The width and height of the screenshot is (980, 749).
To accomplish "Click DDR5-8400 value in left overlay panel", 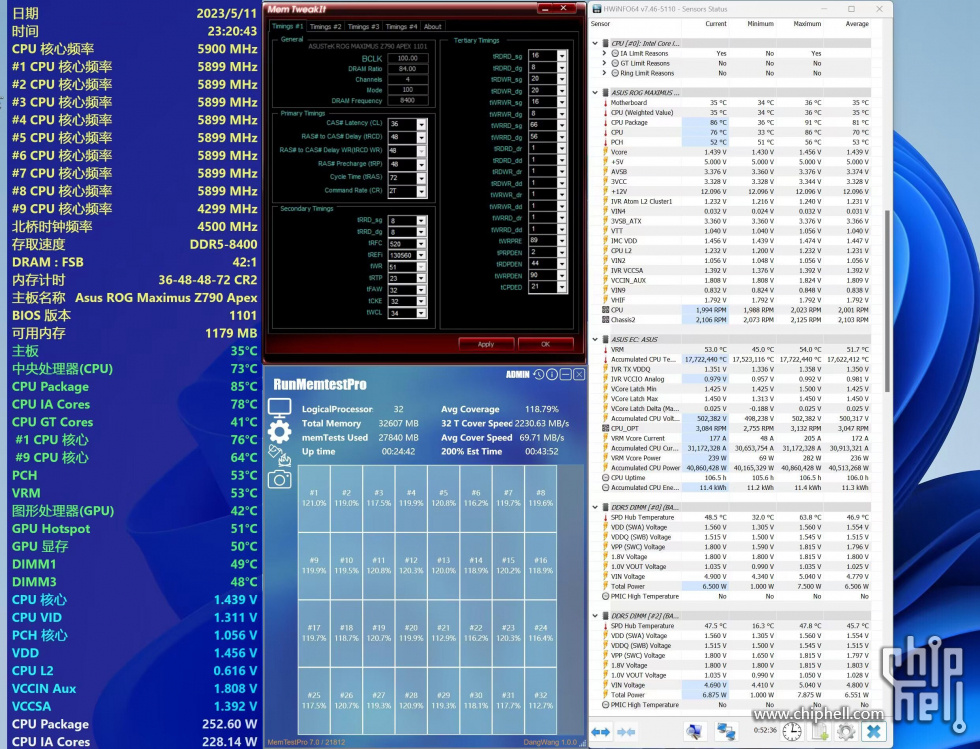I will tap(223, 244).
